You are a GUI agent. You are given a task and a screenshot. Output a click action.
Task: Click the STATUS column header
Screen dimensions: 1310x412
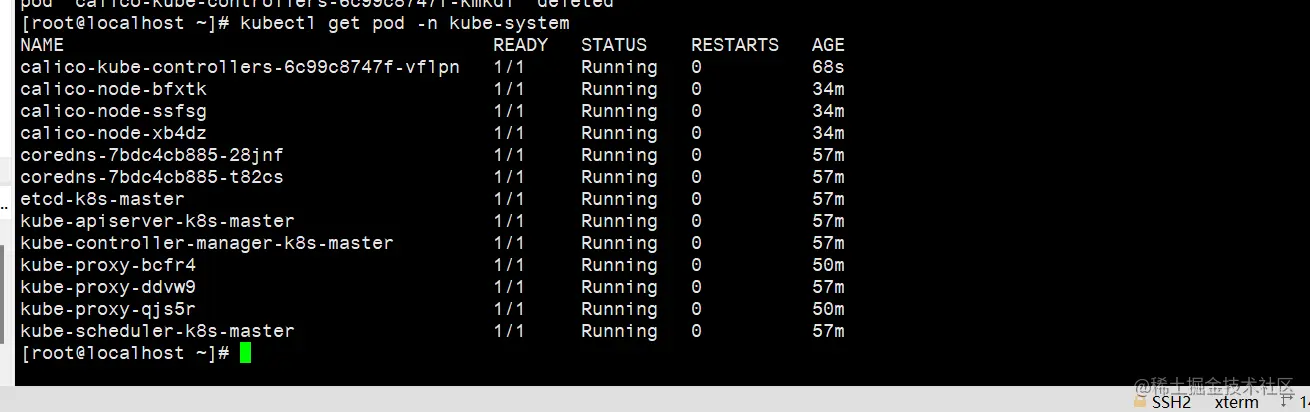tap(614, 45)
